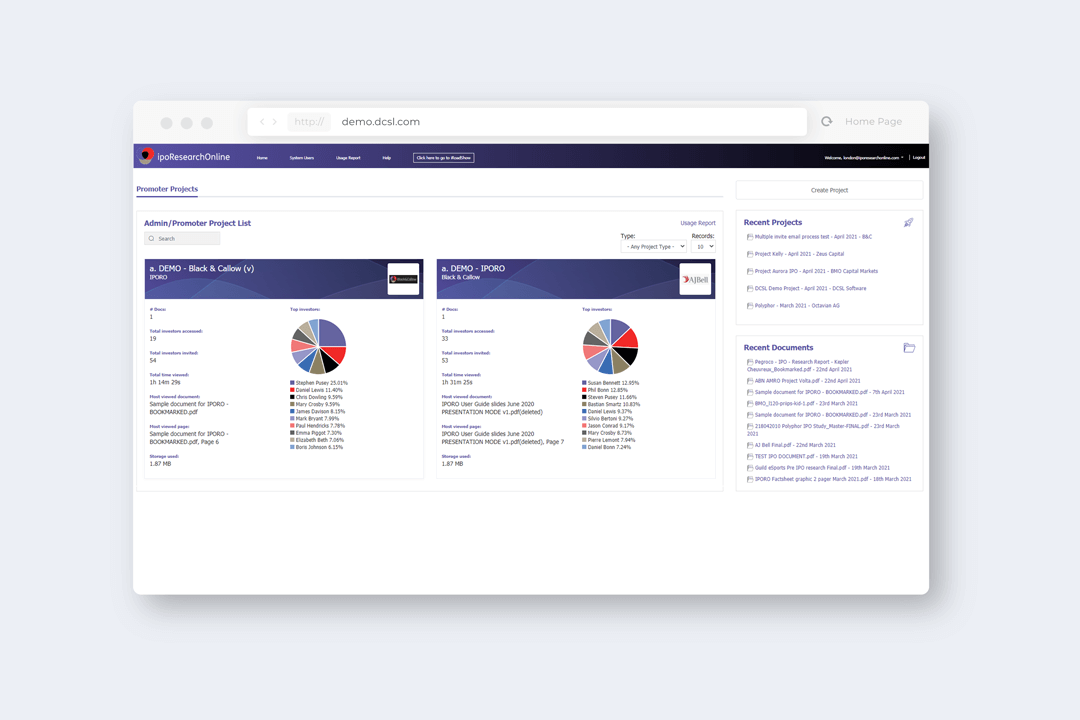Click the Daniel Lewis 11.40% red legend swatch
This screenshot has width=1080, height=720.
[292, 390]
